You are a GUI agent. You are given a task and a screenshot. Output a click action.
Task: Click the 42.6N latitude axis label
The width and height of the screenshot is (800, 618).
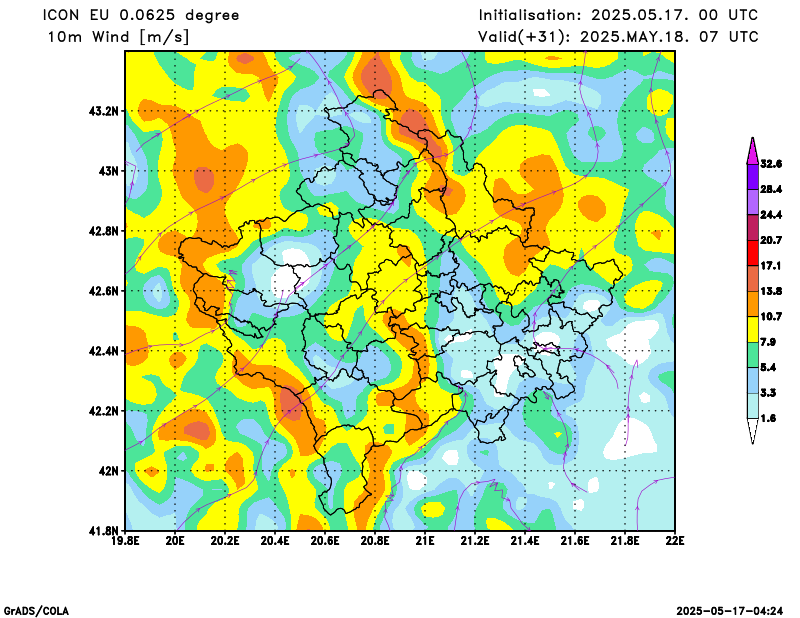click(104, 291)
